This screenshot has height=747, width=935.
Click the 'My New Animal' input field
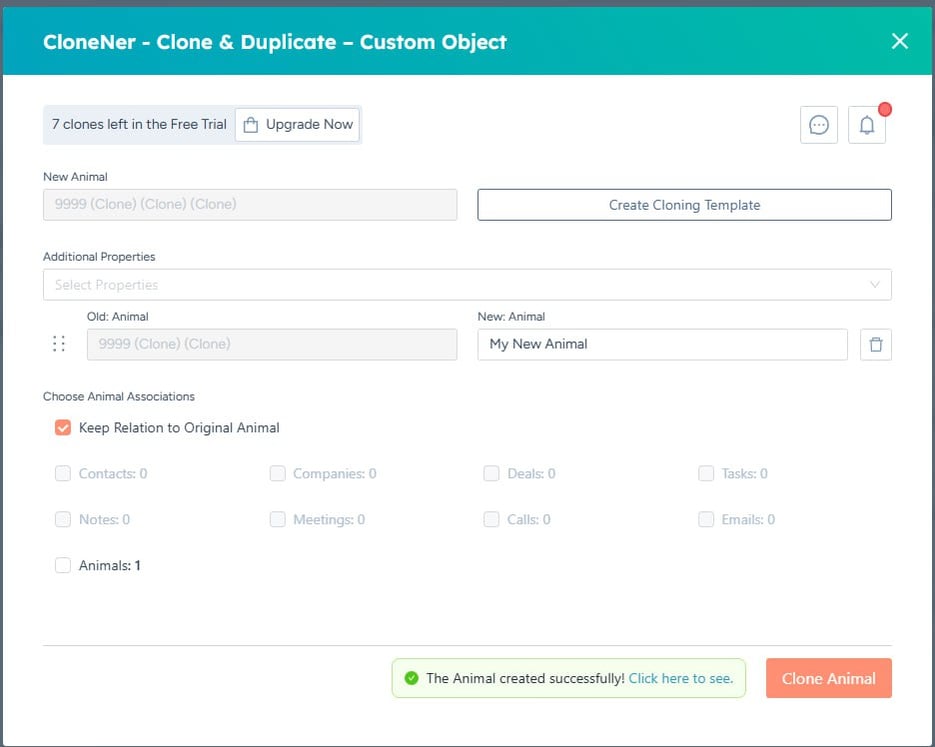click(662, 345)
